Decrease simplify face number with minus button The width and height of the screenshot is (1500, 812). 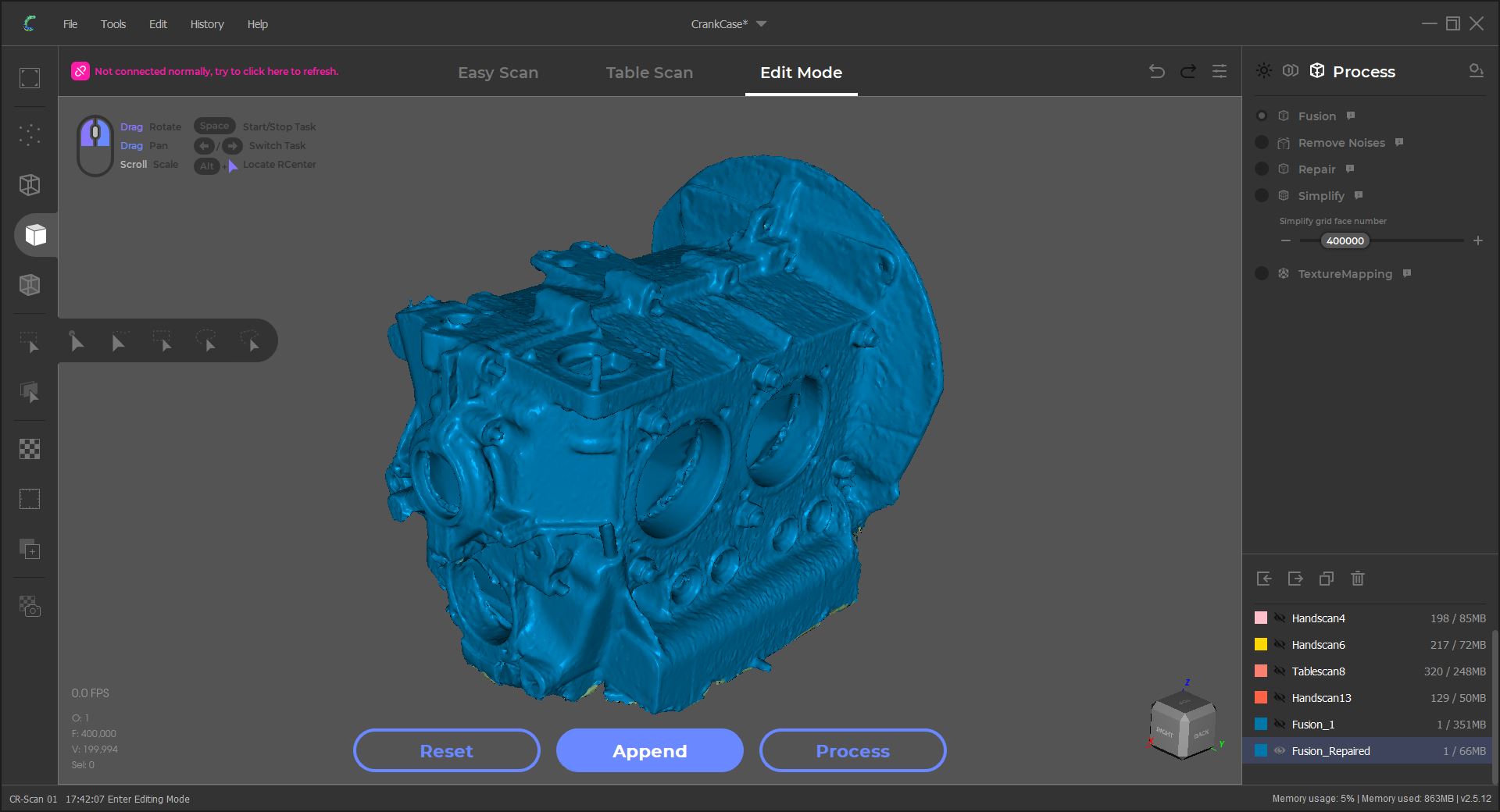click(1286, 240)
